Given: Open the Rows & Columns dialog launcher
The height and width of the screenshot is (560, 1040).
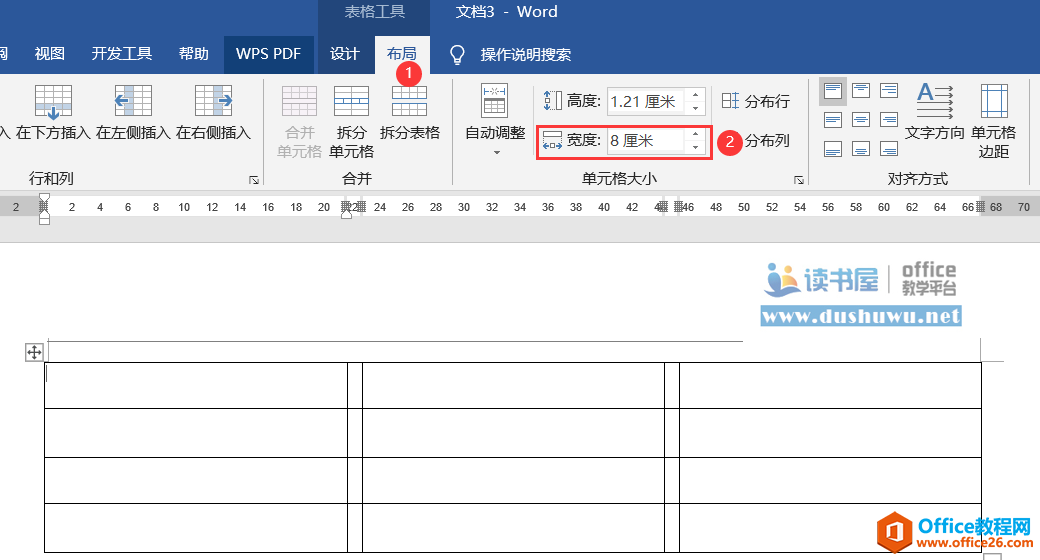Looking at the screenshot, I should tap(253, 180).
